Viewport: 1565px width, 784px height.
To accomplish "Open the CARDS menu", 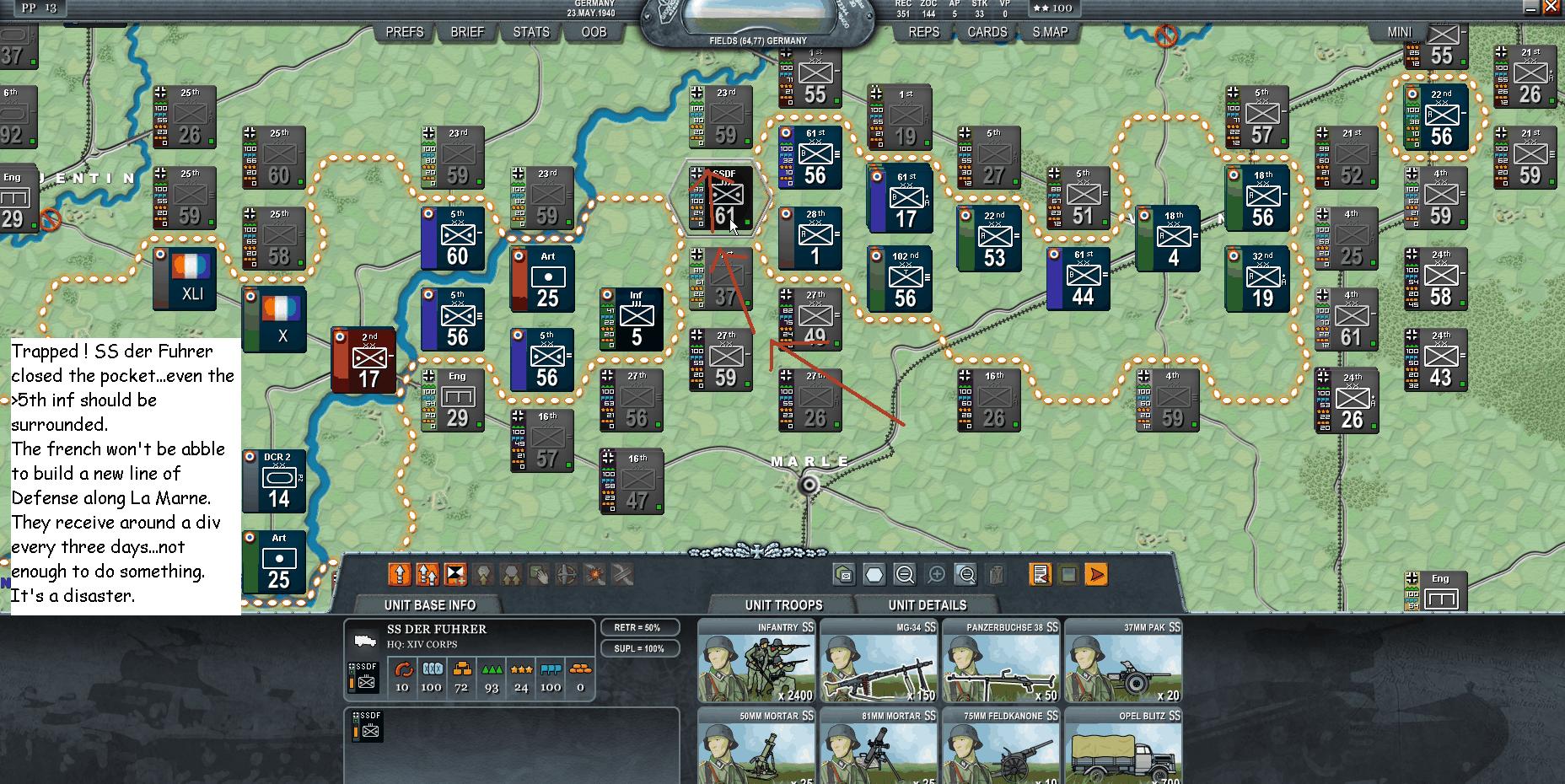I will point(987,32).
